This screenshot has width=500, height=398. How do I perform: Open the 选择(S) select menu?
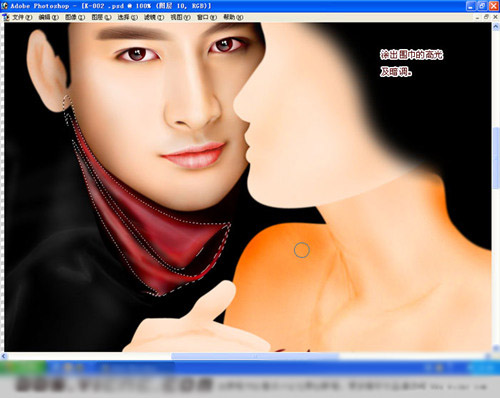(128, 17)
